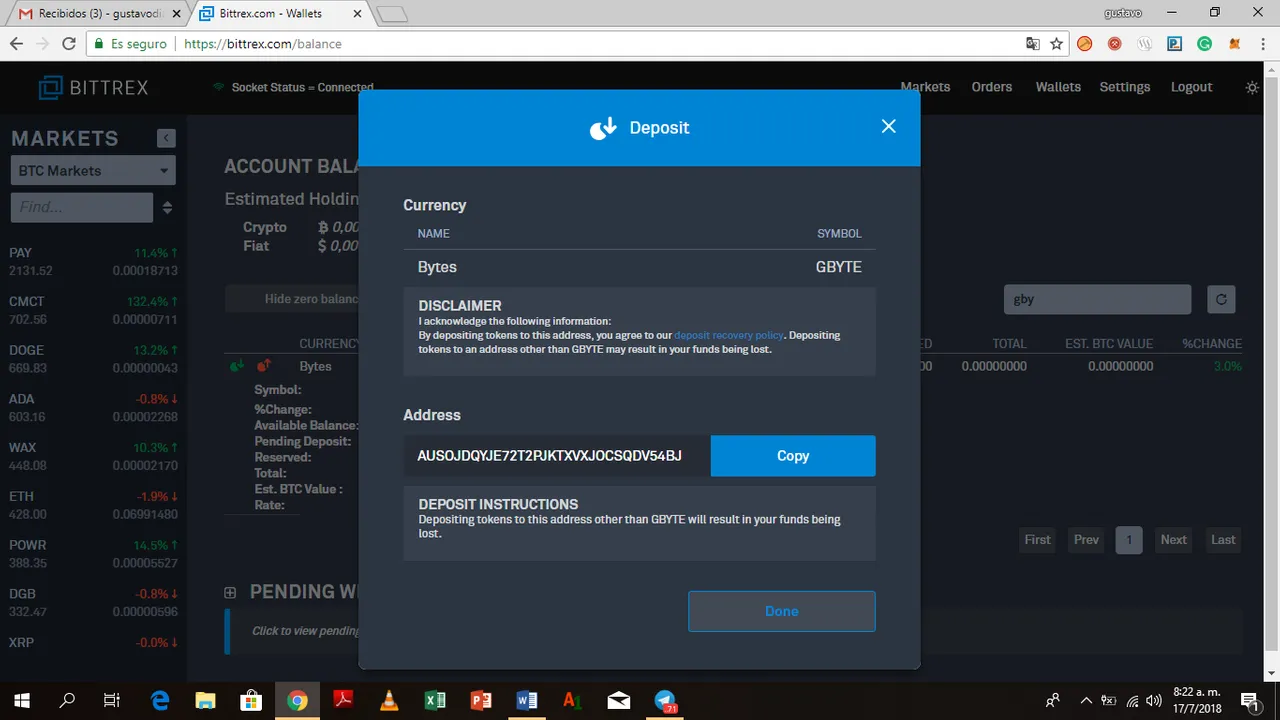Select the CMCT market row

93,310
